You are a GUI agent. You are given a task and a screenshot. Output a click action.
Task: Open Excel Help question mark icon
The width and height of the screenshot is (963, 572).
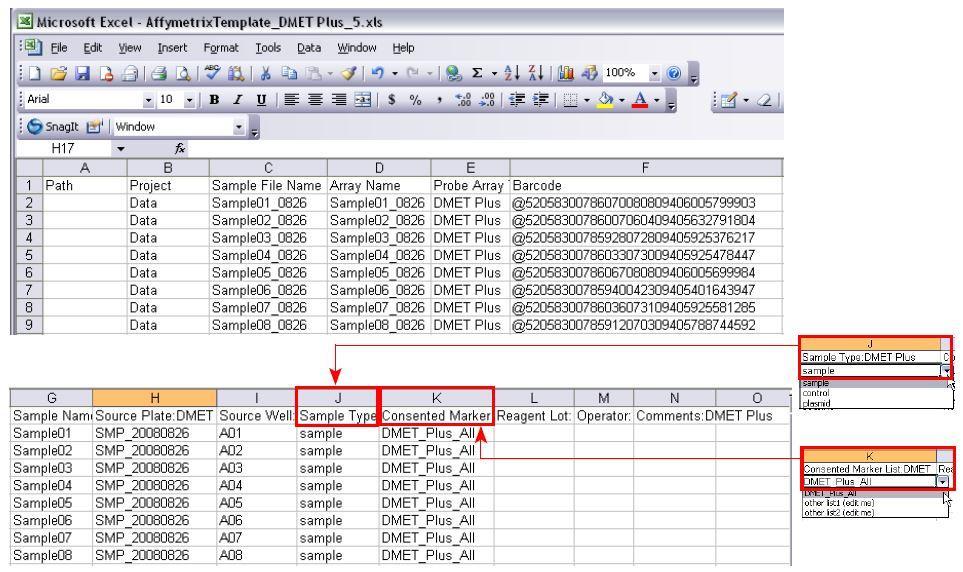(x=674, y=74)
